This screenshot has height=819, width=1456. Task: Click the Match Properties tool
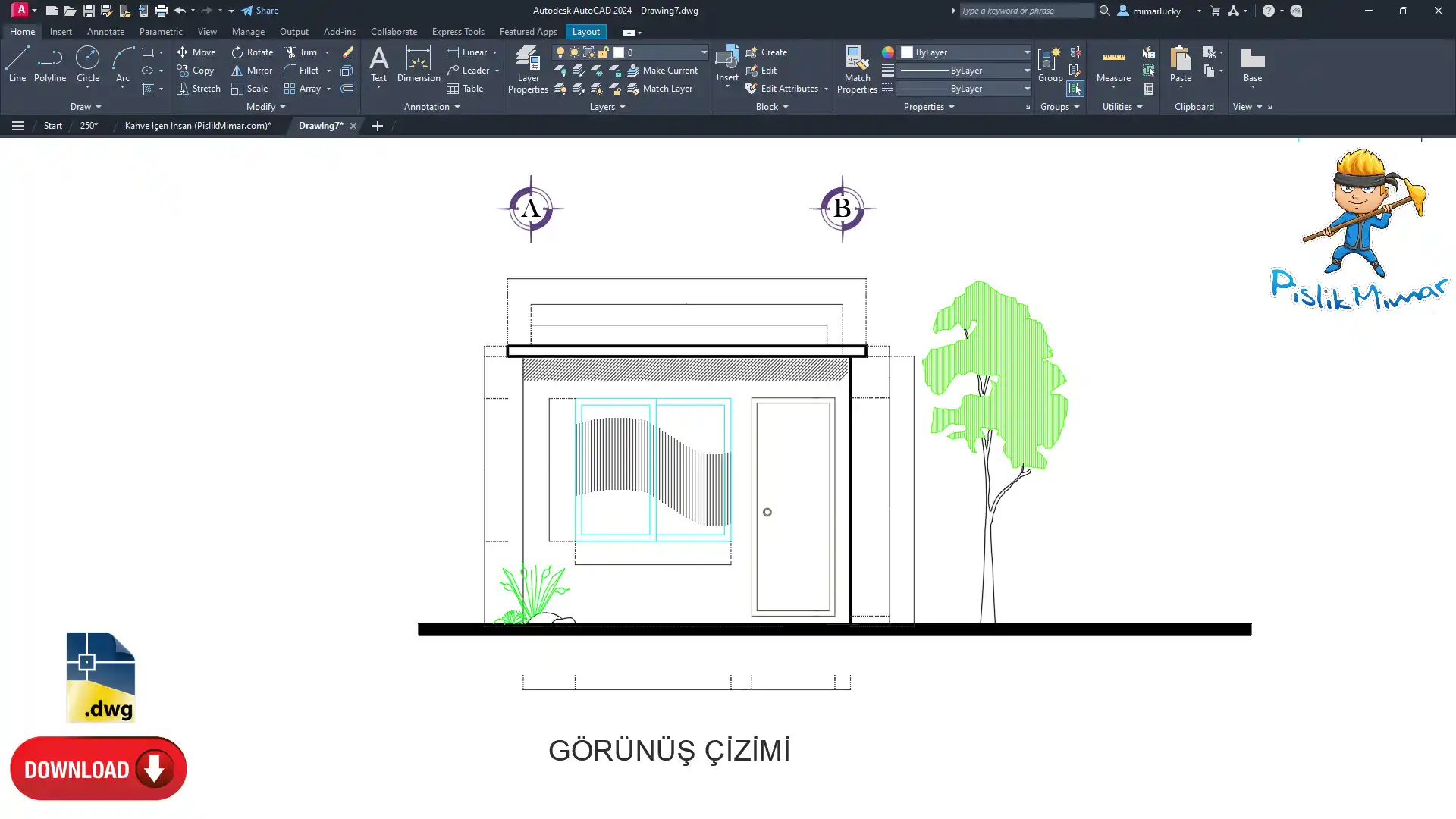click(857, 69)
